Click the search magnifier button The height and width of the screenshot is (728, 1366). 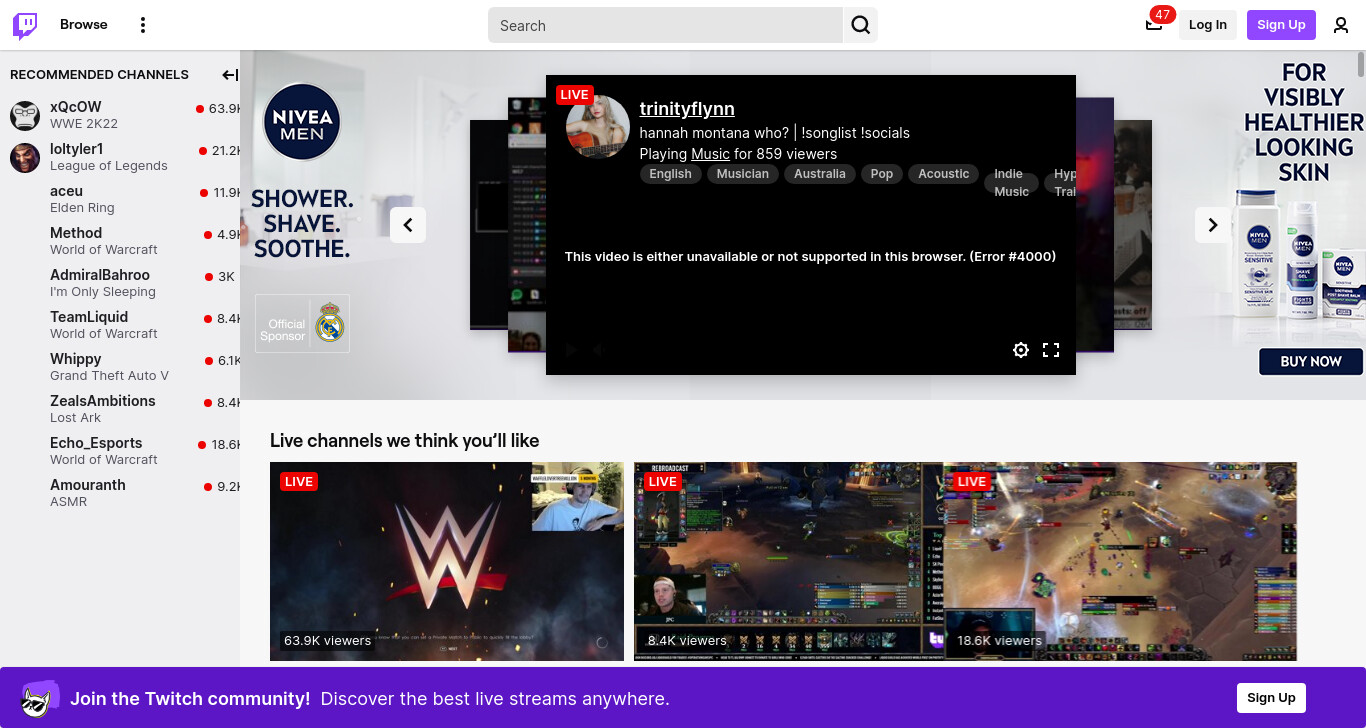coord(860,25)
